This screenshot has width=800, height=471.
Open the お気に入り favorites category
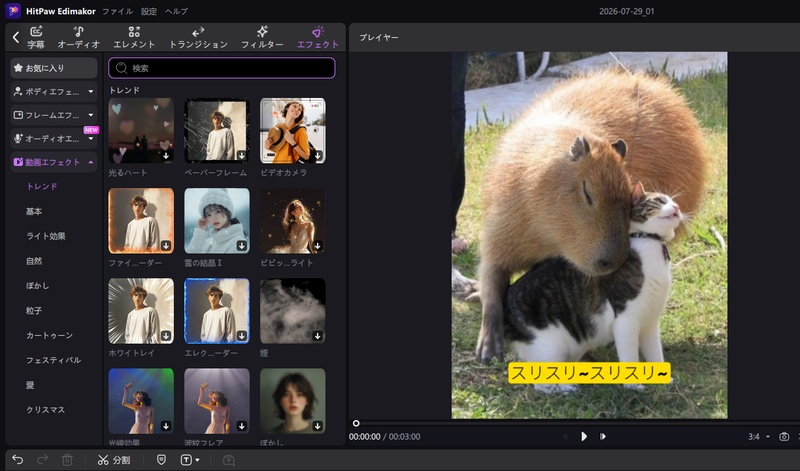54,68
